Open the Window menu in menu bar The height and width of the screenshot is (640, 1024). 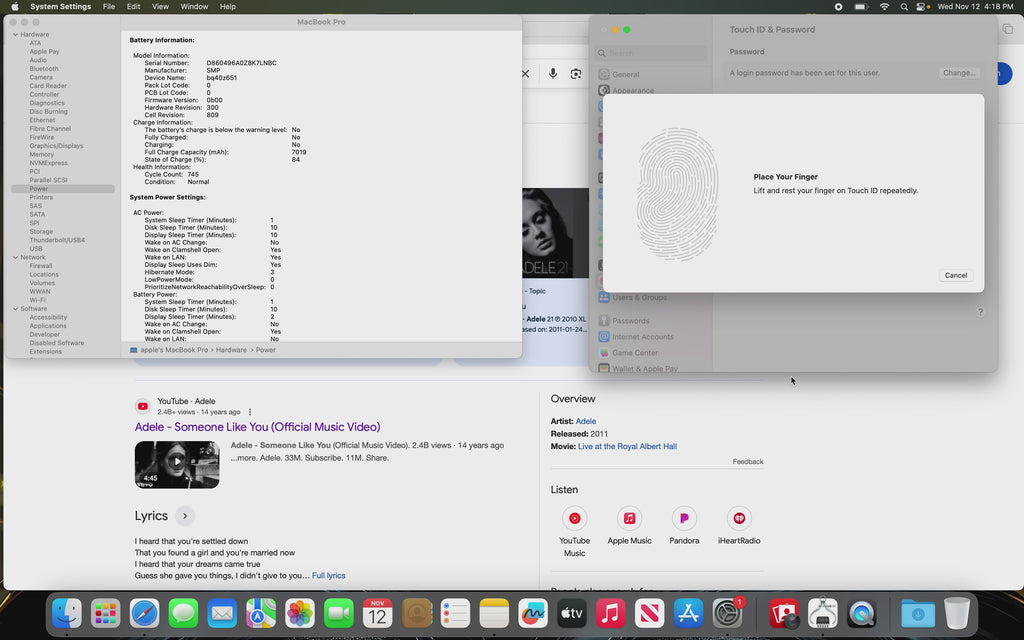pos(194,7)
